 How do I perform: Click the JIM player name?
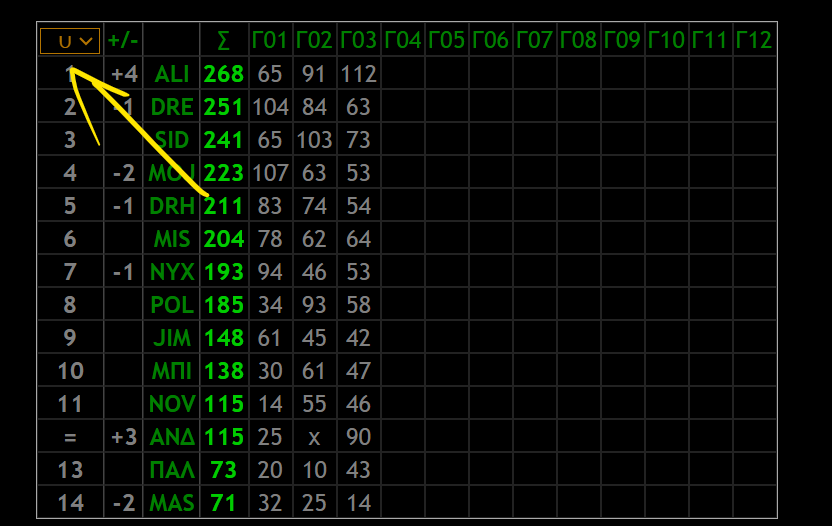click(x=172, y=338)
